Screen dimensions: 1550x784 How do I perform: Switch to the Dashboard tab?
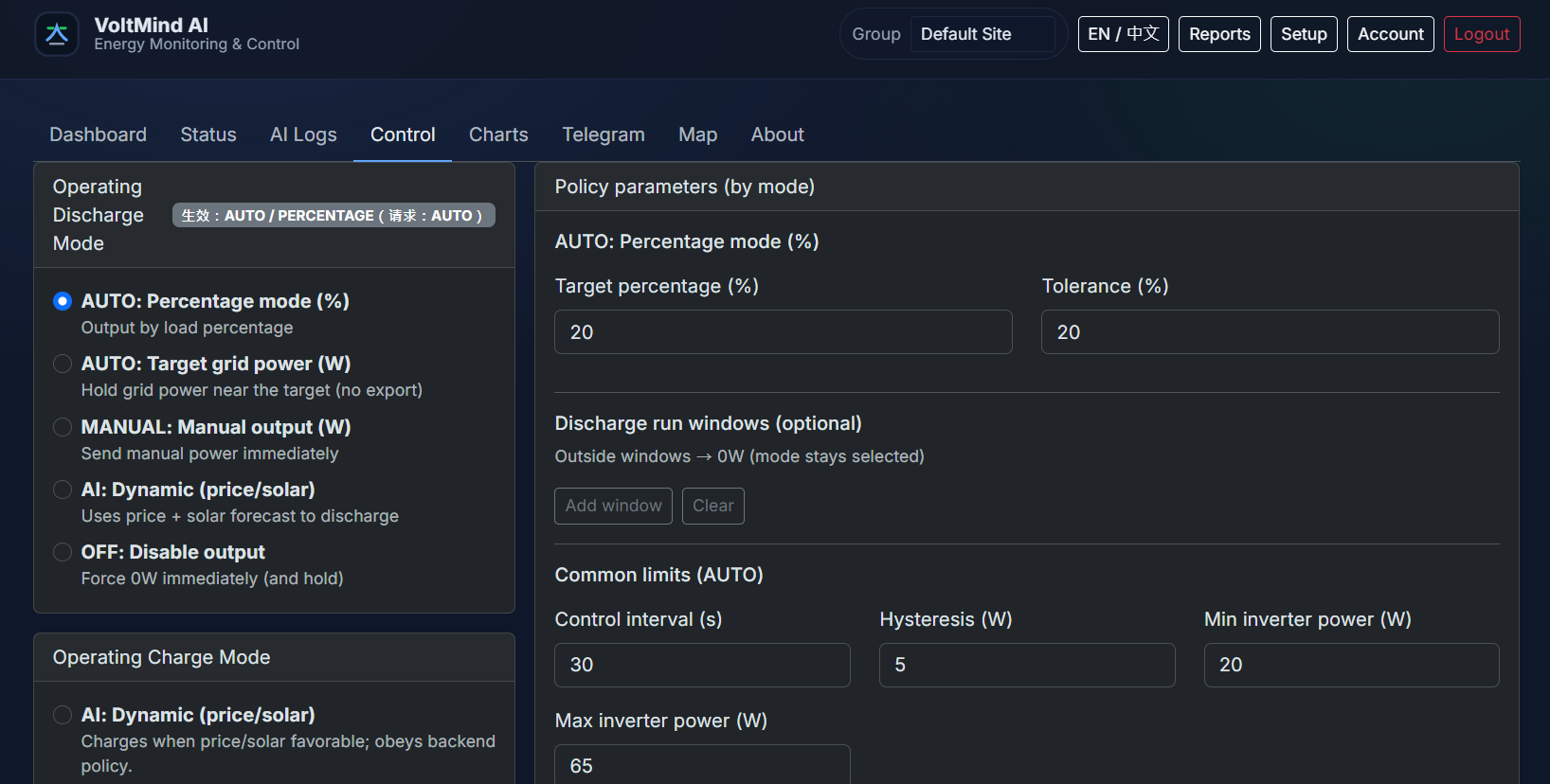click(98, 134)
